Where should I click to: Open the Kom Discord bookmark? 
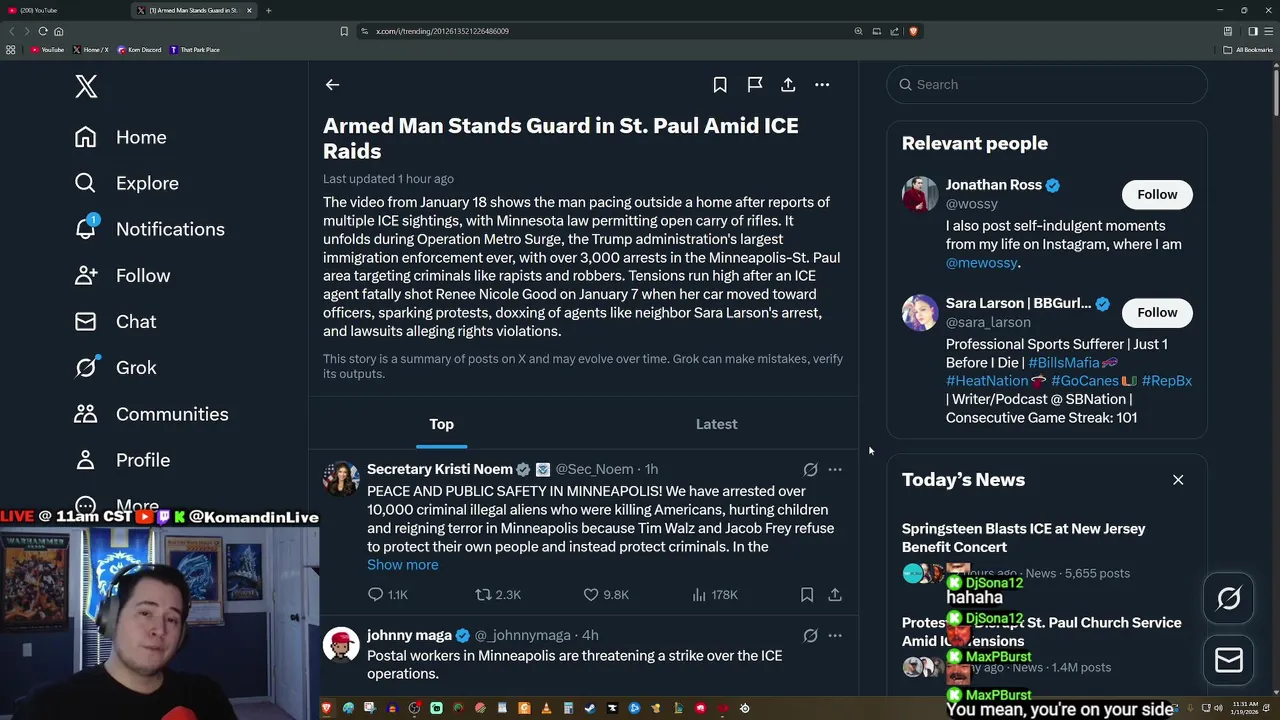click(139, 49)
